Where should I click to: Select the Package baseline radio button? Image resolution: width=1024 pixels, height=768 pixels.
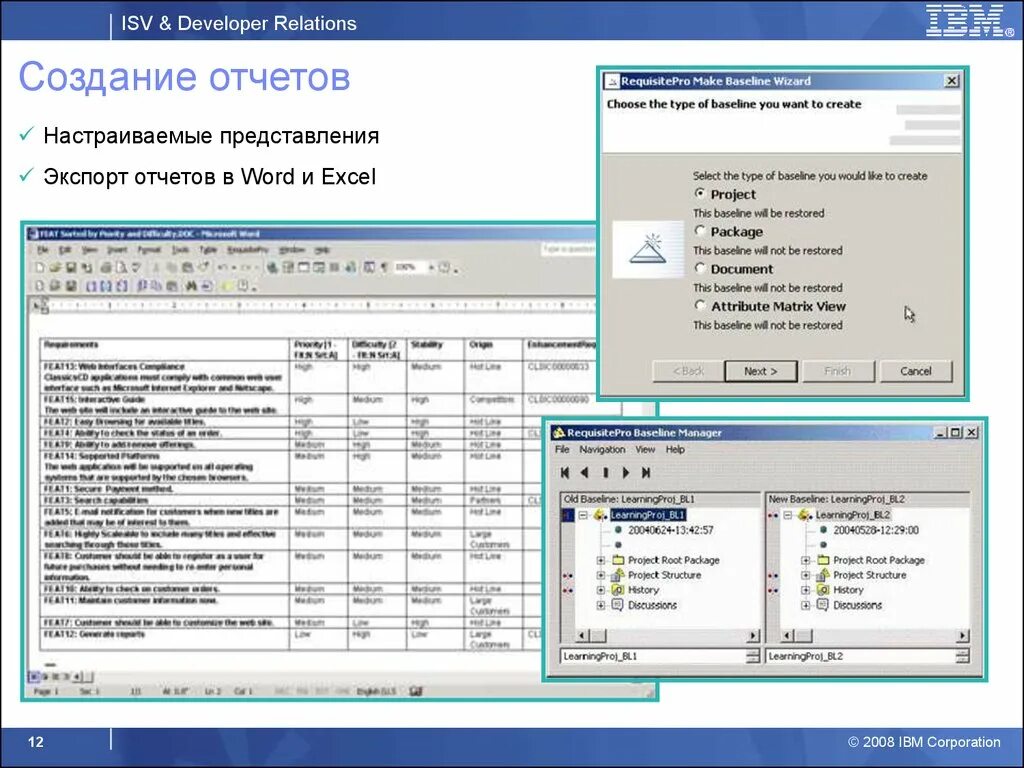pos(700,231)
